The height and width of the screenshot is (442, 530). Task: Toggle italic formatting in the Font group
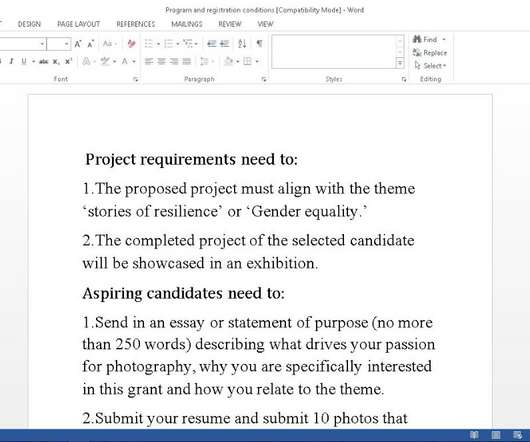(x=11, y=62)
